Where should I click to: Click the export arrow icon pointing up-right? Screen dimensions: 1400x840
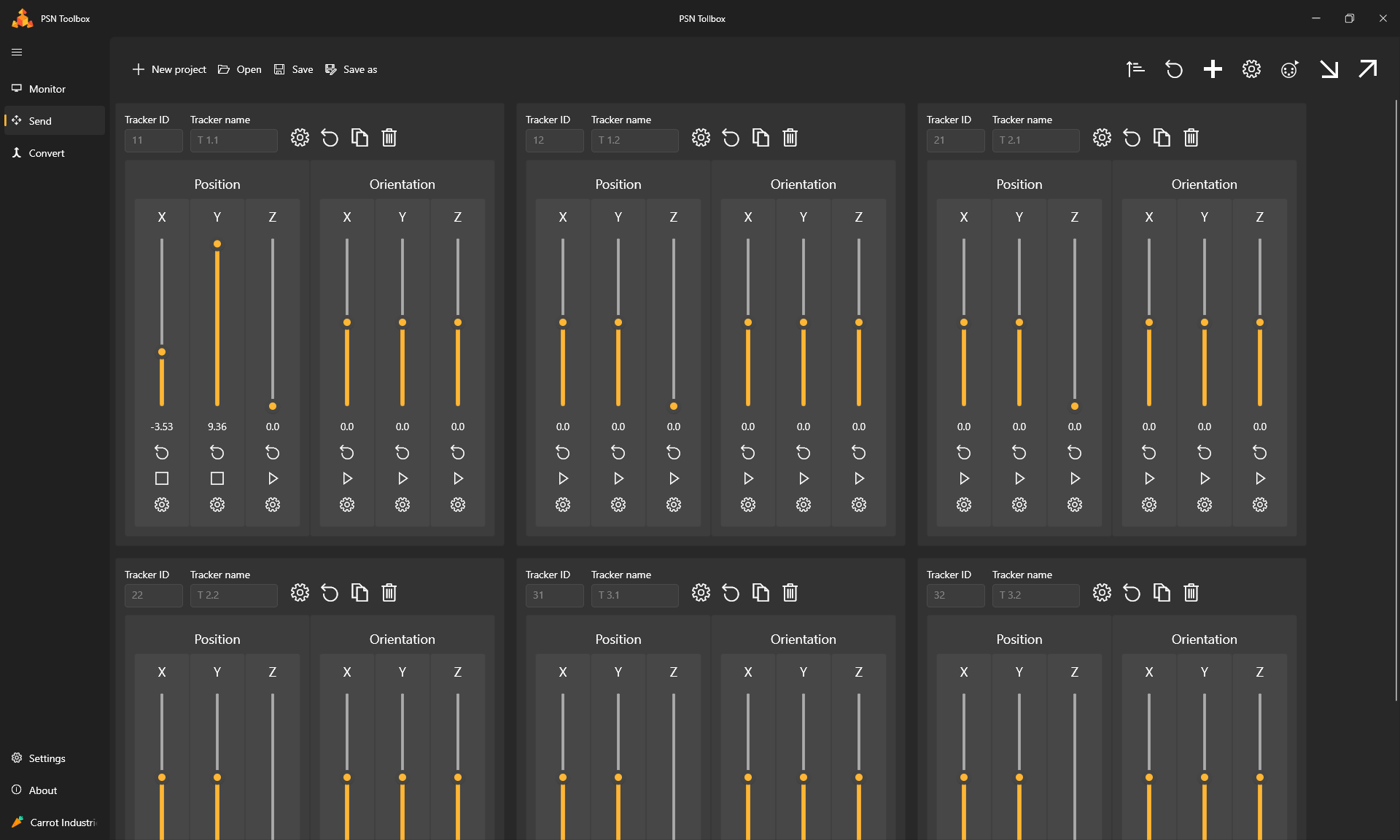pyautogui.click(x=1367, y=69)
